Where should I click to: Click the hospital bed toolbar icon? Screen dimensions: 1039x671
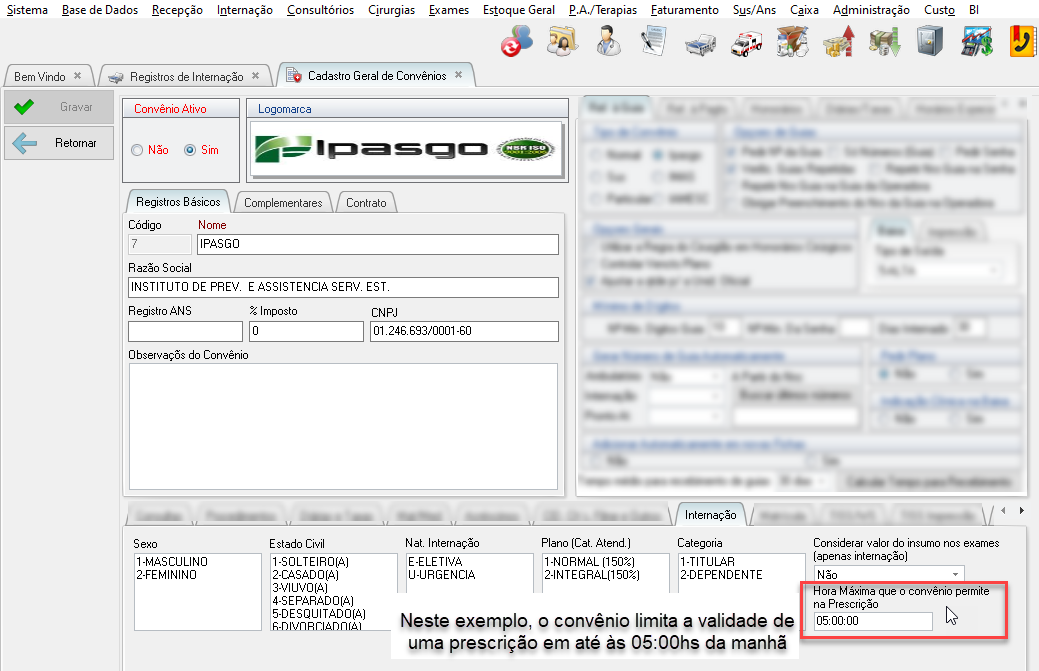(700, 42)
